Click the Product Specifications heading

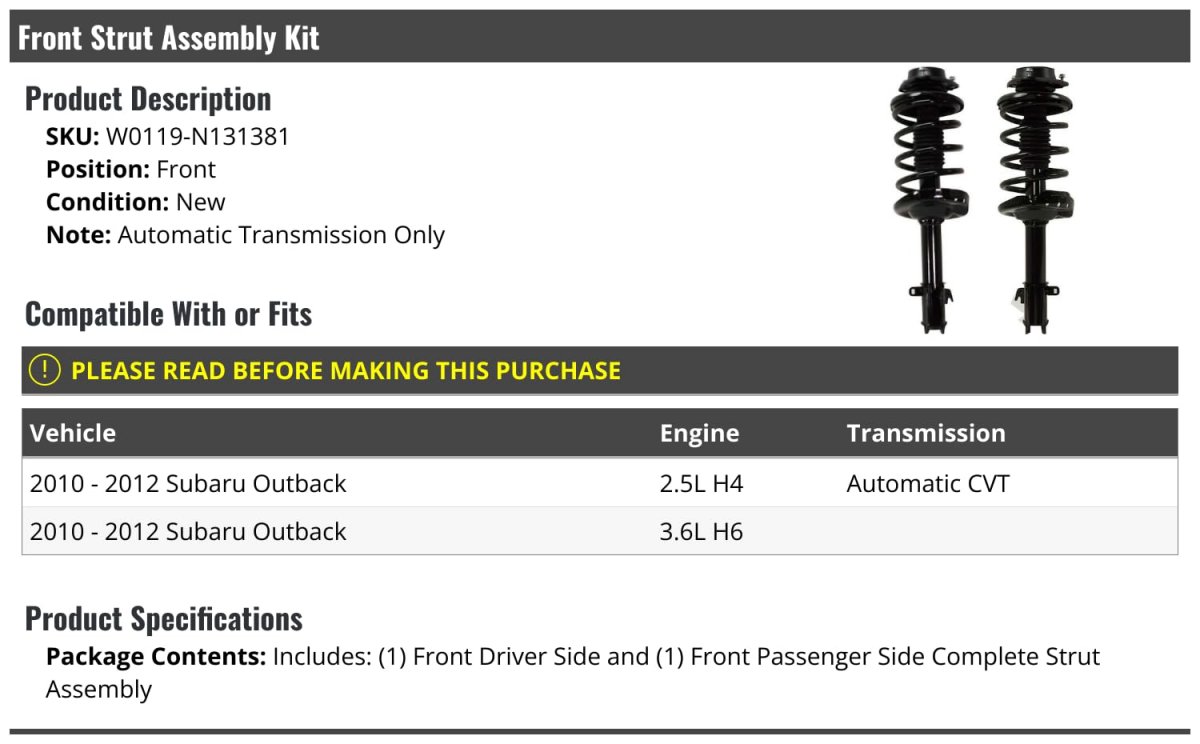(163, 619)
